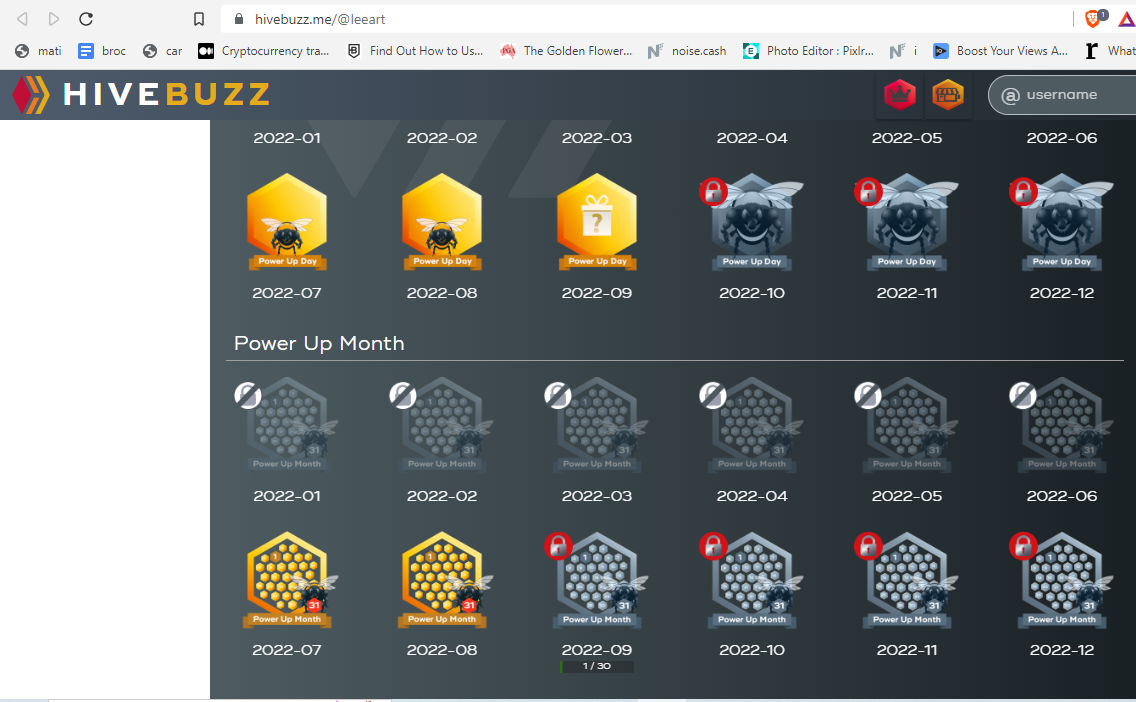This screenshot has height=702, width=1136.
Task: Open the 'Photo Editor : Pixlr...' bookmark
Action: (809, 51)
